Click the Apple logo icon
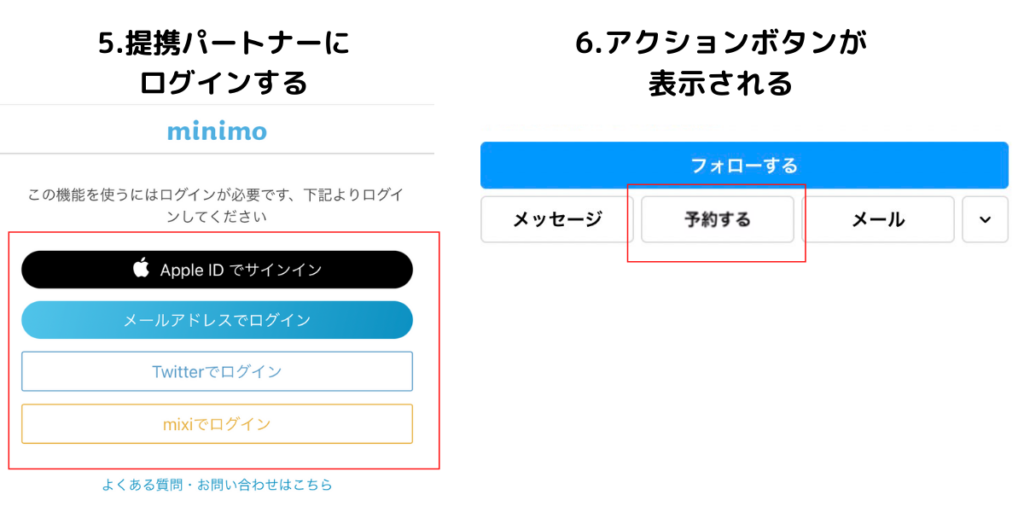 click(x=140, y=268)
